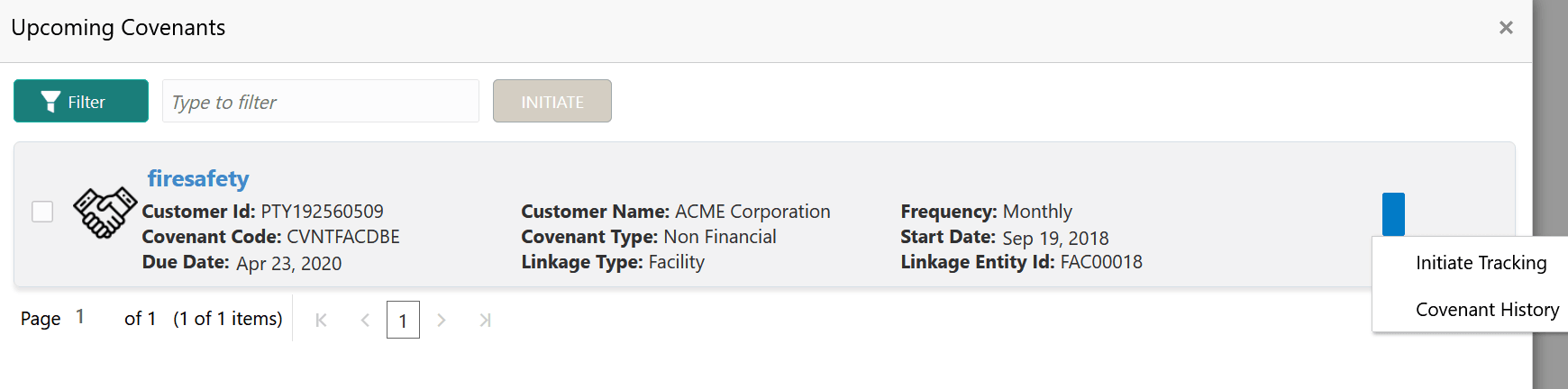1568x389 pixels.
Task: Click the Covenant Code CVNTFACDBE value
Action: pos(342,237)
